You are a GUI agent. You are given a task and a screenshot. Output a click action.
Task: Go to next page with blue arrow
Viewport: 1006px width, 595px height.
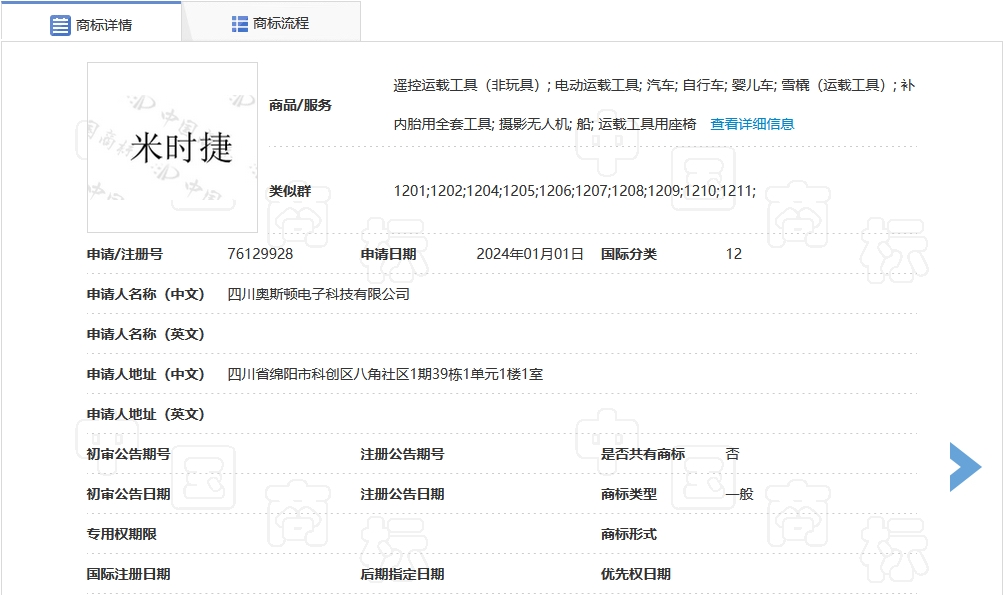(965, 466)
